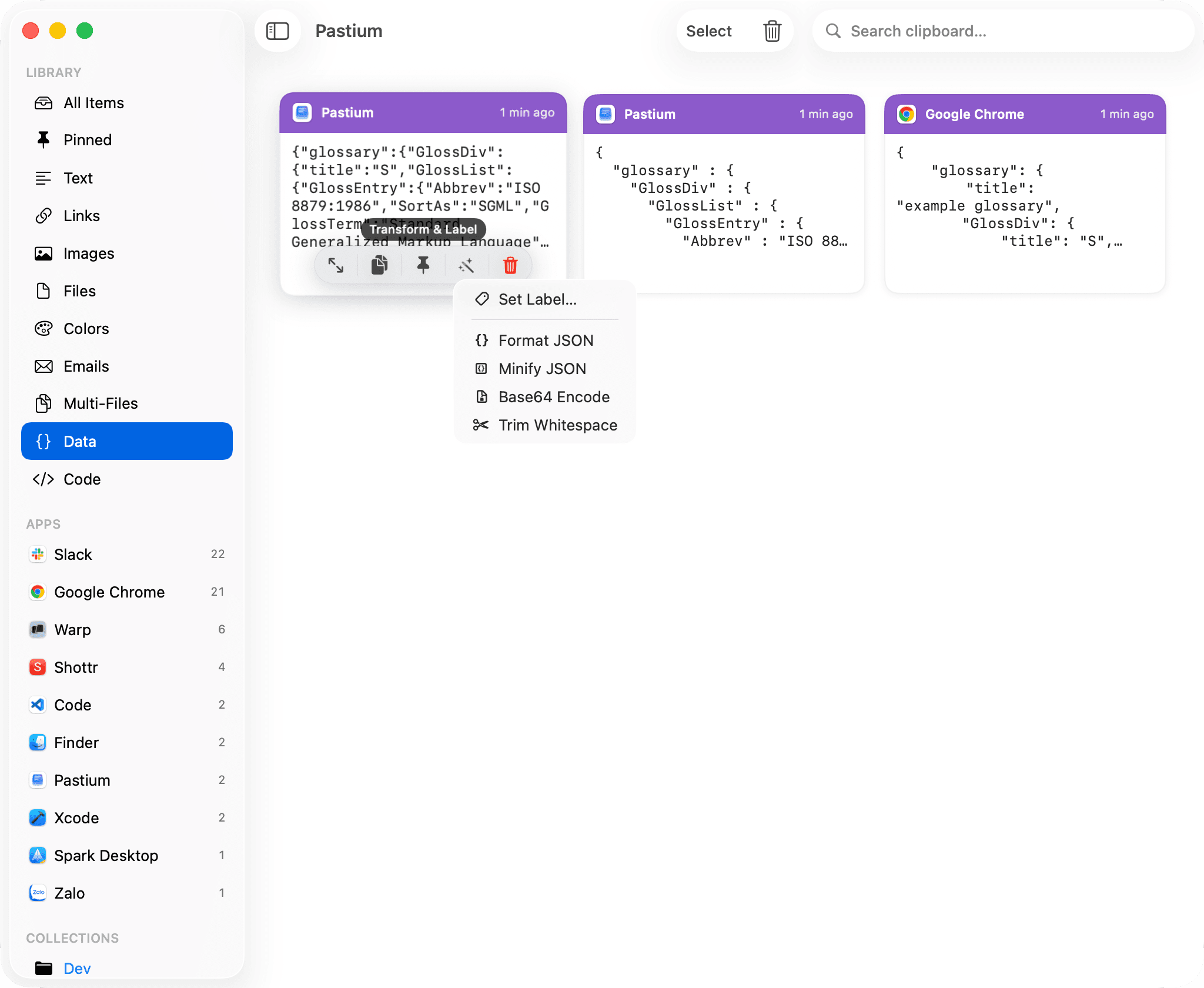
Task: Choose Set Label... from the menu
Action: [x=544, y=299]
